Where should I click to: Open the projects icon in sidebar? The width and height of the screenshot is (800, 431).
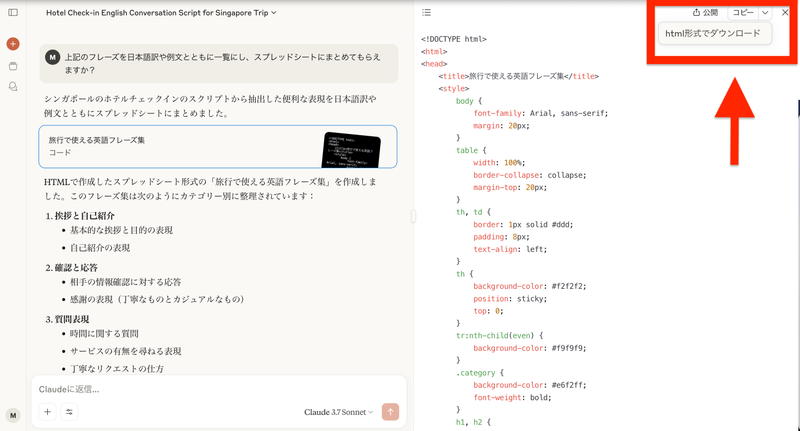coord(13,66)
